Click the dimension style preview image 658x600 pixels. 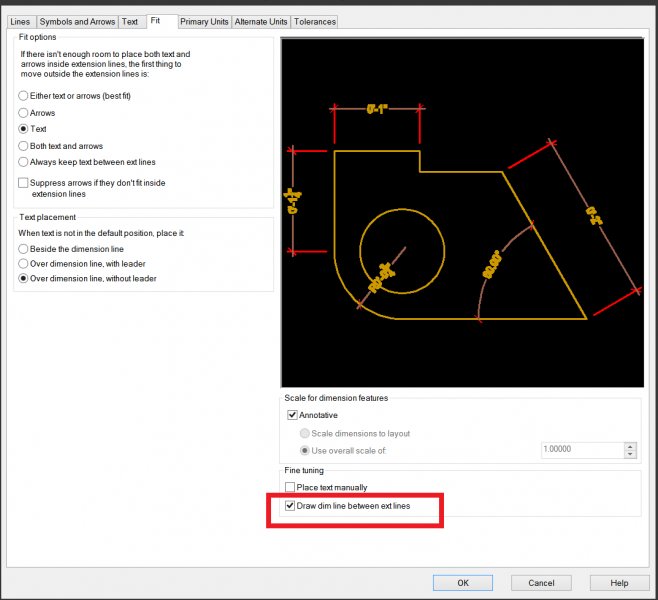click(462, 212)
